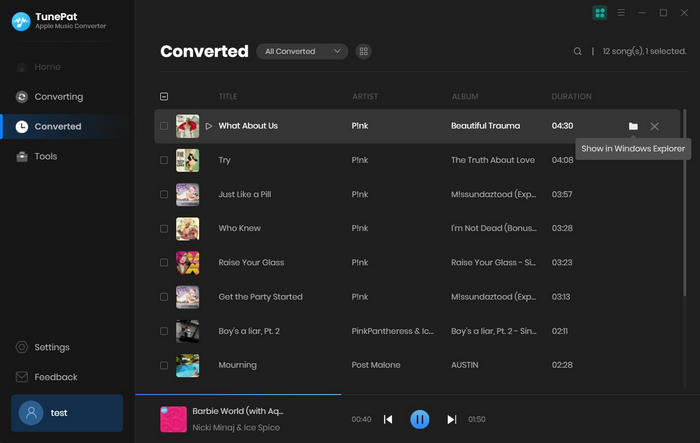Open the Home page

39,67
